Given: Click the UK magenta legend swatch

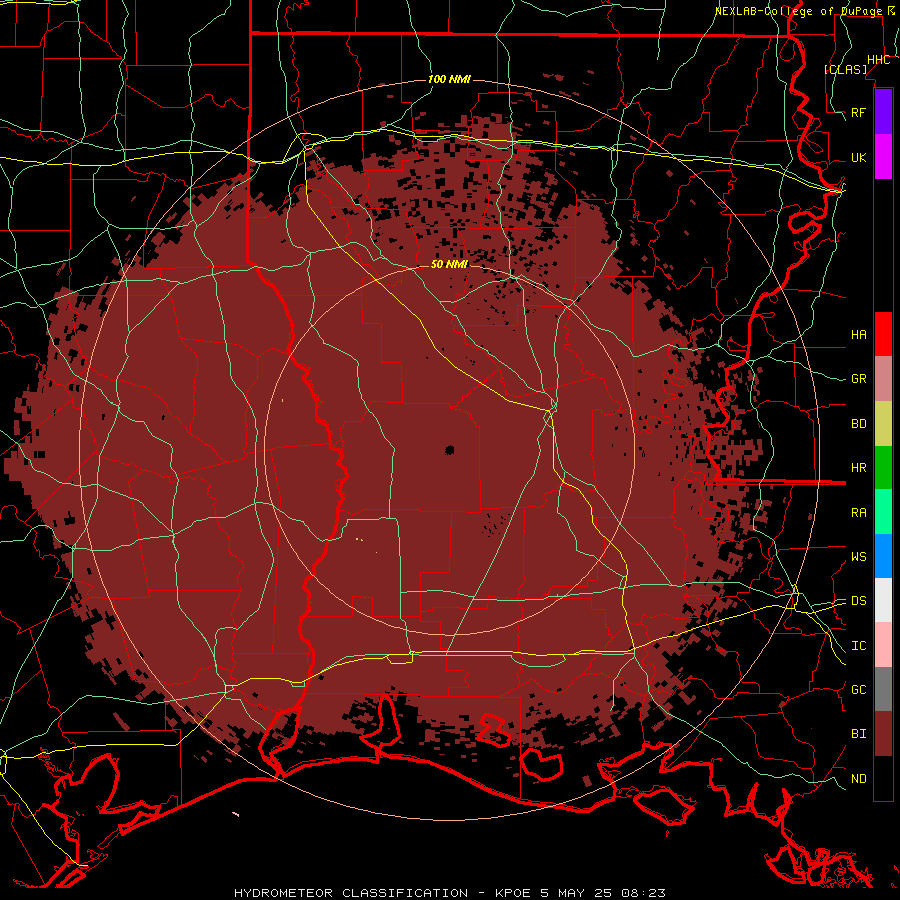Looking at the screenshot, I should [883, 157].
